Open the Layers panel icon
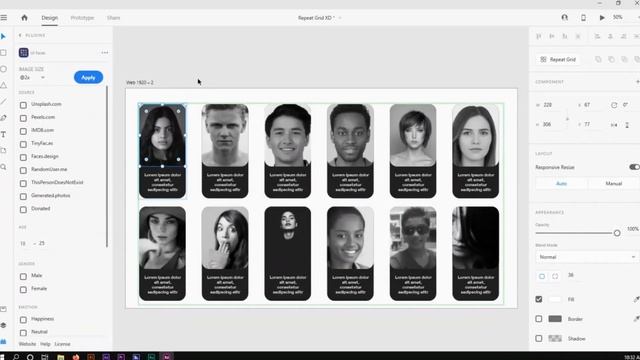Viewport: 640px width, 360px height. (3, 325)
